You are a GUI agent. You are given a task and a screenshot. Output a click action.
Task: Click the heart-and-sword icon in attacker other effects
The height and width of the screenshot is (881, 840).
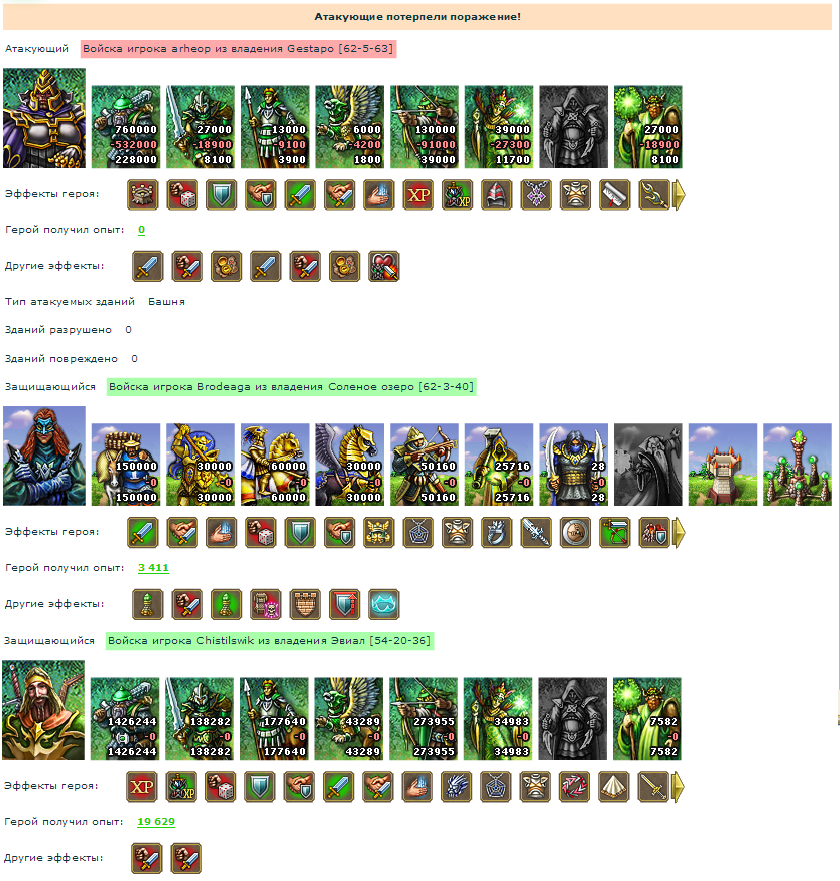coord(383,266)
